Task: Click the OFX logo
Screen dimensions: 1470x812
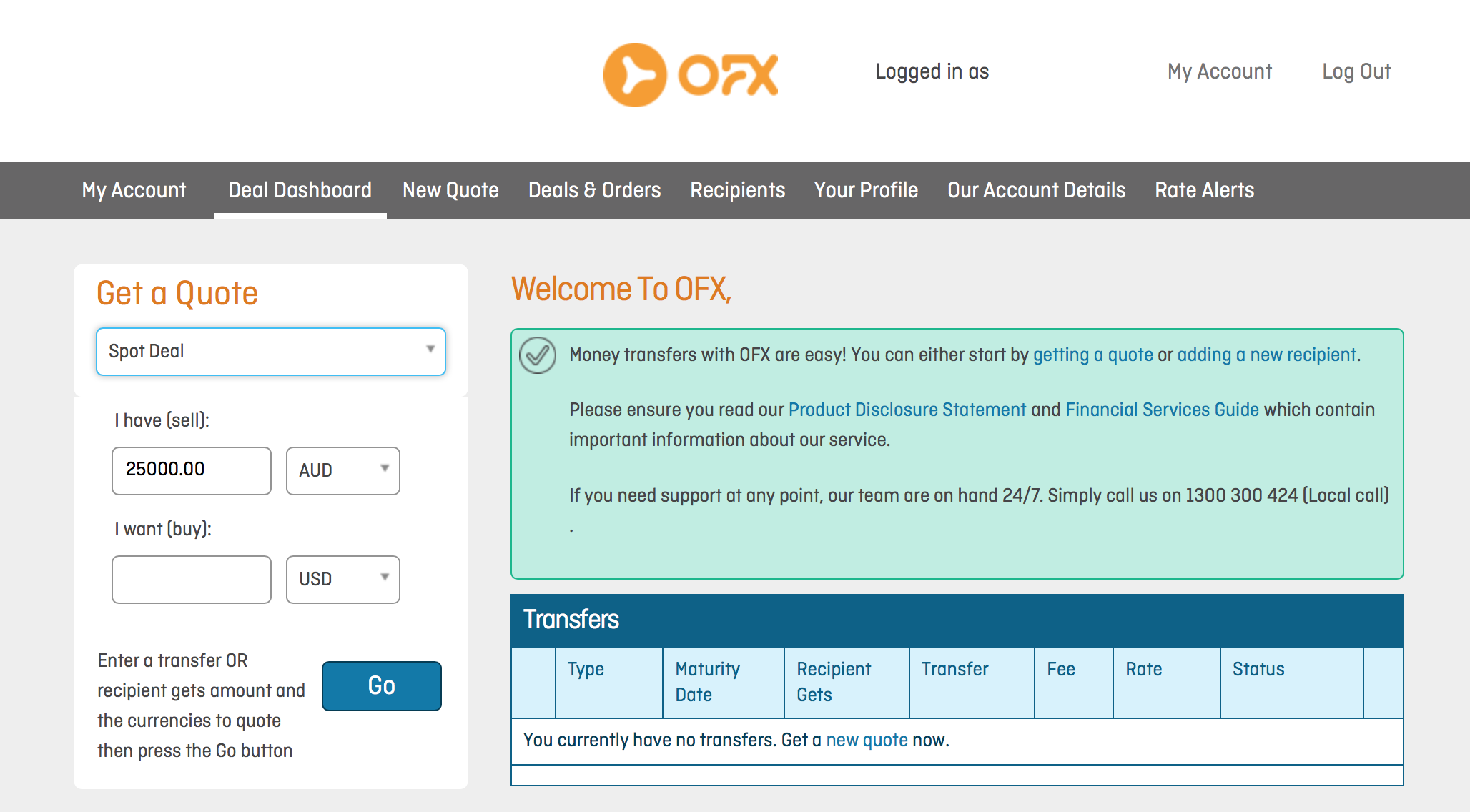Action: tap(691, 75)
